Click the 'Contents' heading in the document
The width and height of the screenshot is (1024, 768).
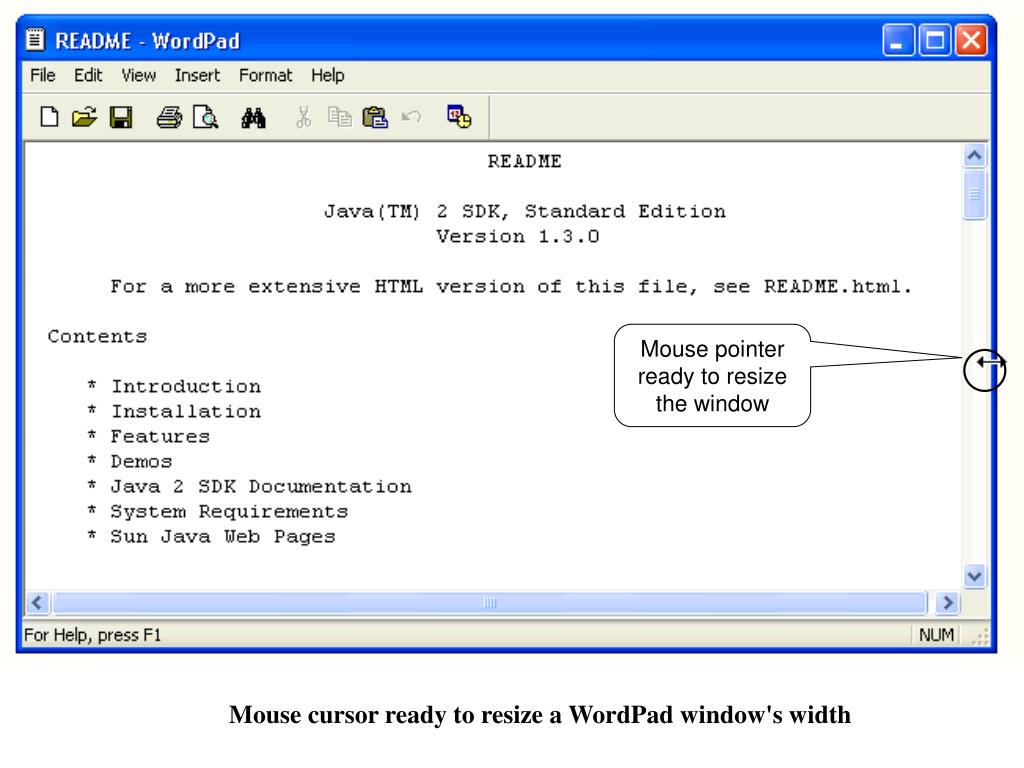[x=97, y=337]
